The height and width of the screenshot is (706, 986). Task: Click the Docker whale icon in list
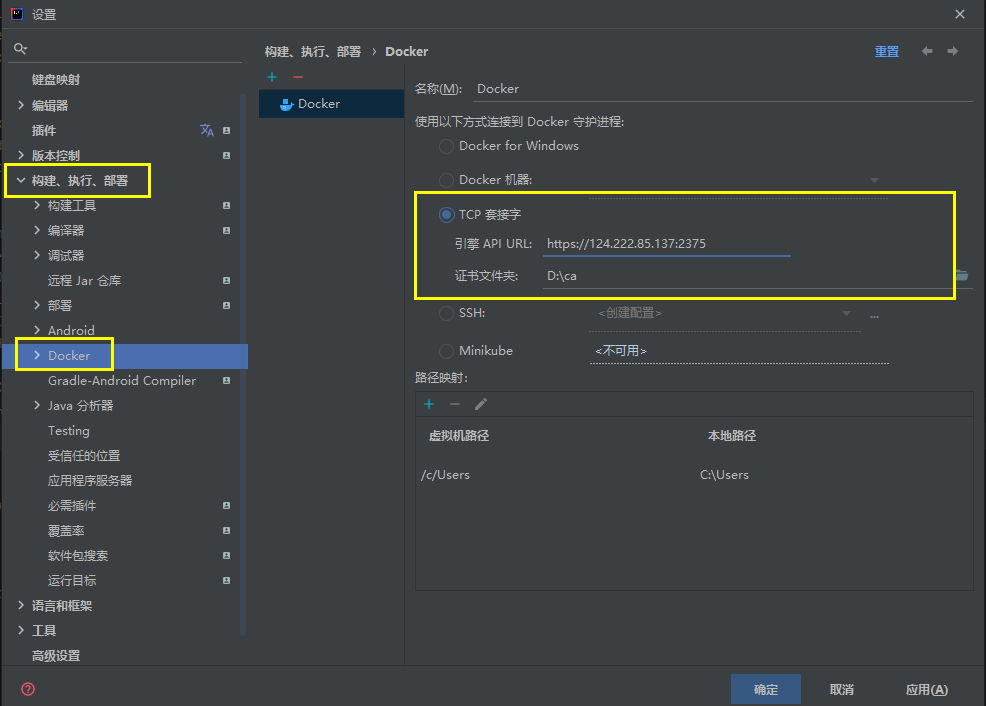tap(287, 104)
